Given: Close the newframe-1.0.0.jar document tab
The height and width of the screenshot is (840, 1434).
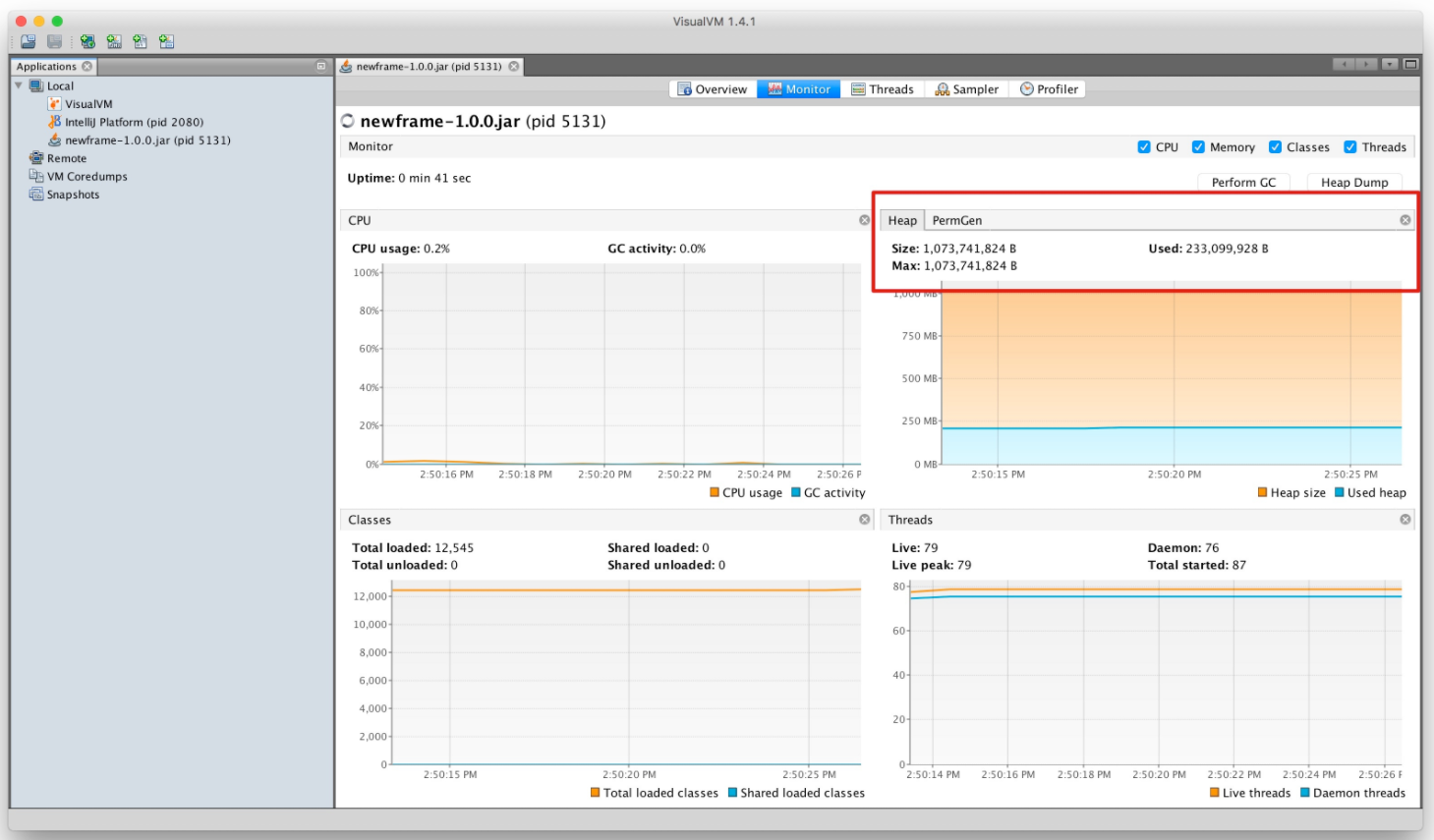Looking at the screenshot, I should (x=513, y=67).
